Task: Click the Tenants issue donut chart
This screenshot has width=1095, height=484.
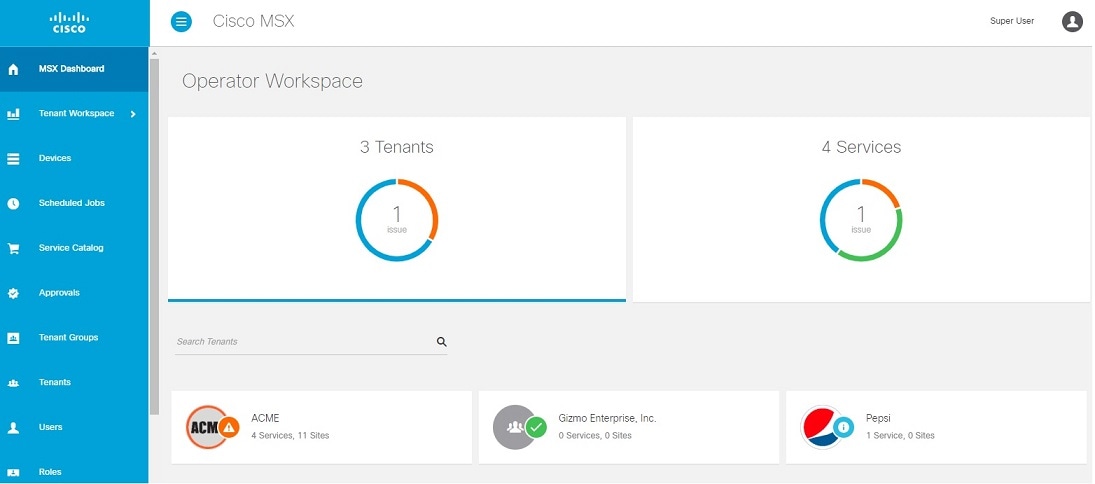Action: click(x=397, y=220)
